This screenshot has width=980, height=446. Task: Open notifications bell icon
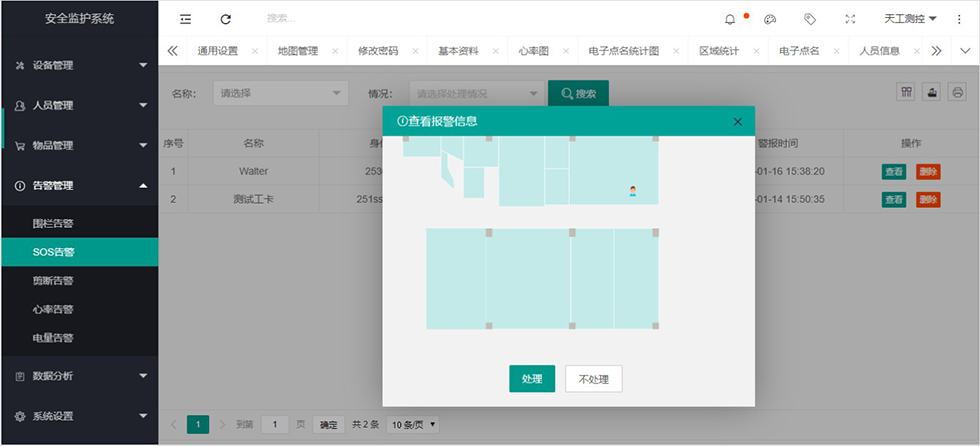(730, 19)
